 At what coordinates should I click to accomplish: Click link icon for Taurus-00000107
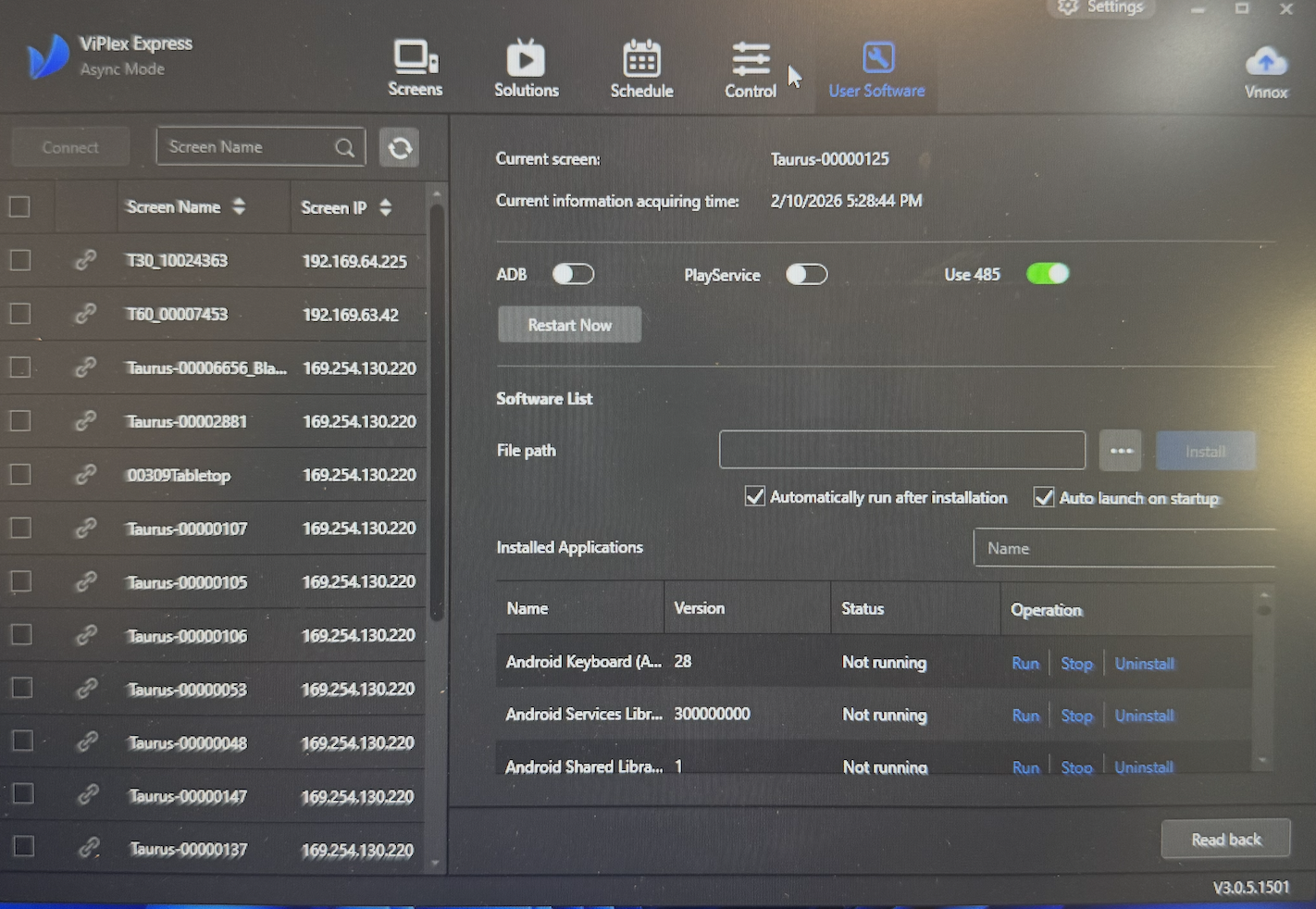click(x=86, y=529)
